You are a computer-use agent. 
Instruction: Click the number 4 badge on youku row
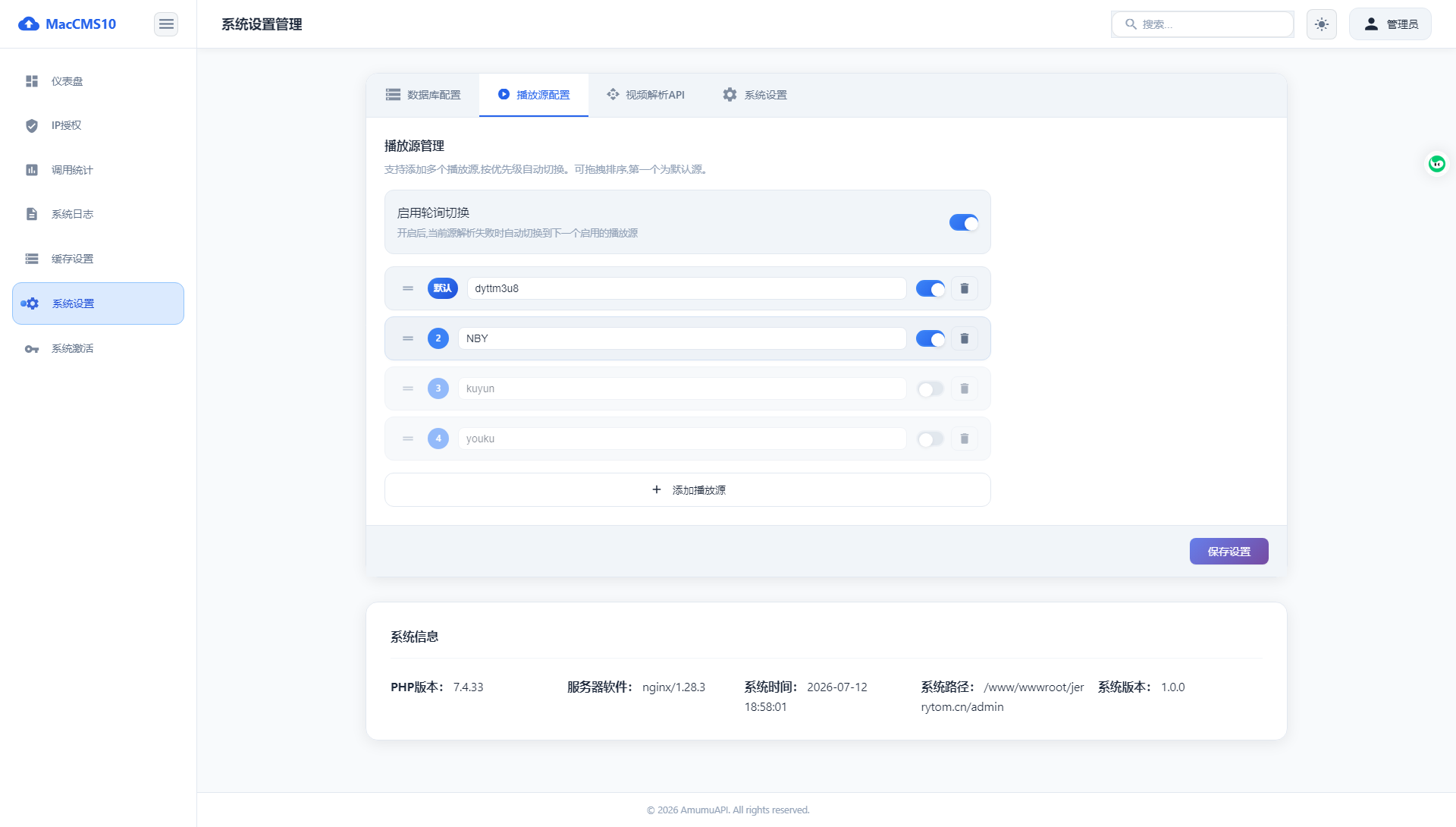point(438,439)
